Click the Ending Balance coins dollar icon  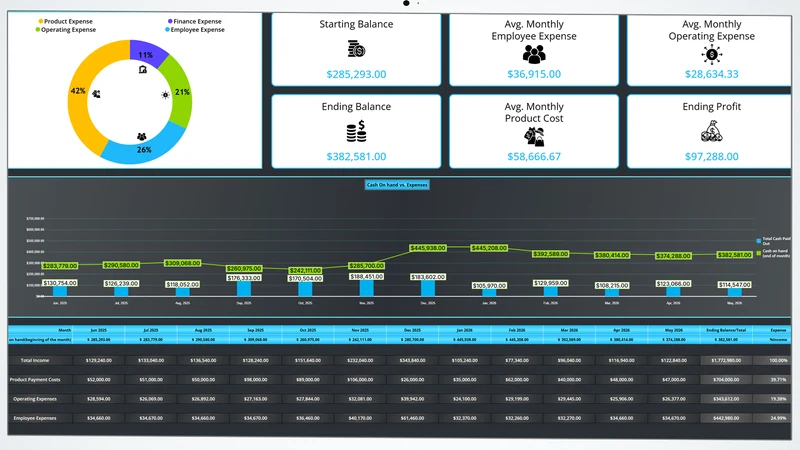click(x=356, y=131)
